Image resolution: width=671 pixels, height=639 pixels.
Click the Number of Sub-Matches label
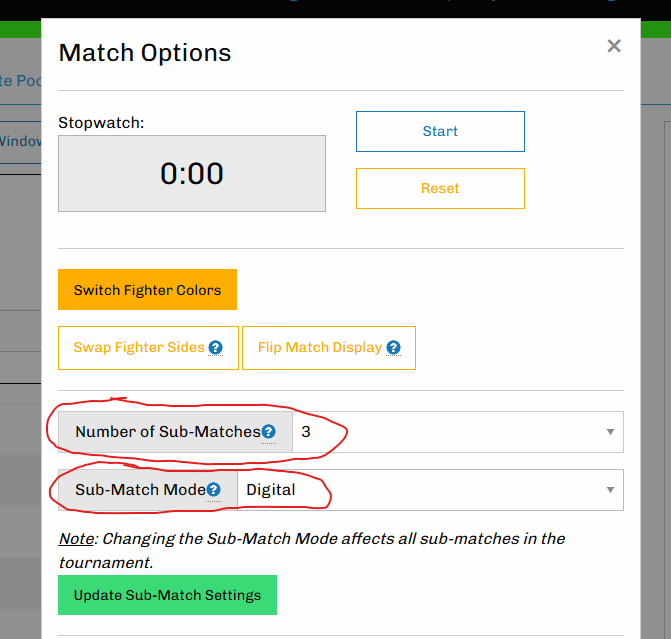click(x=167, y=432)
